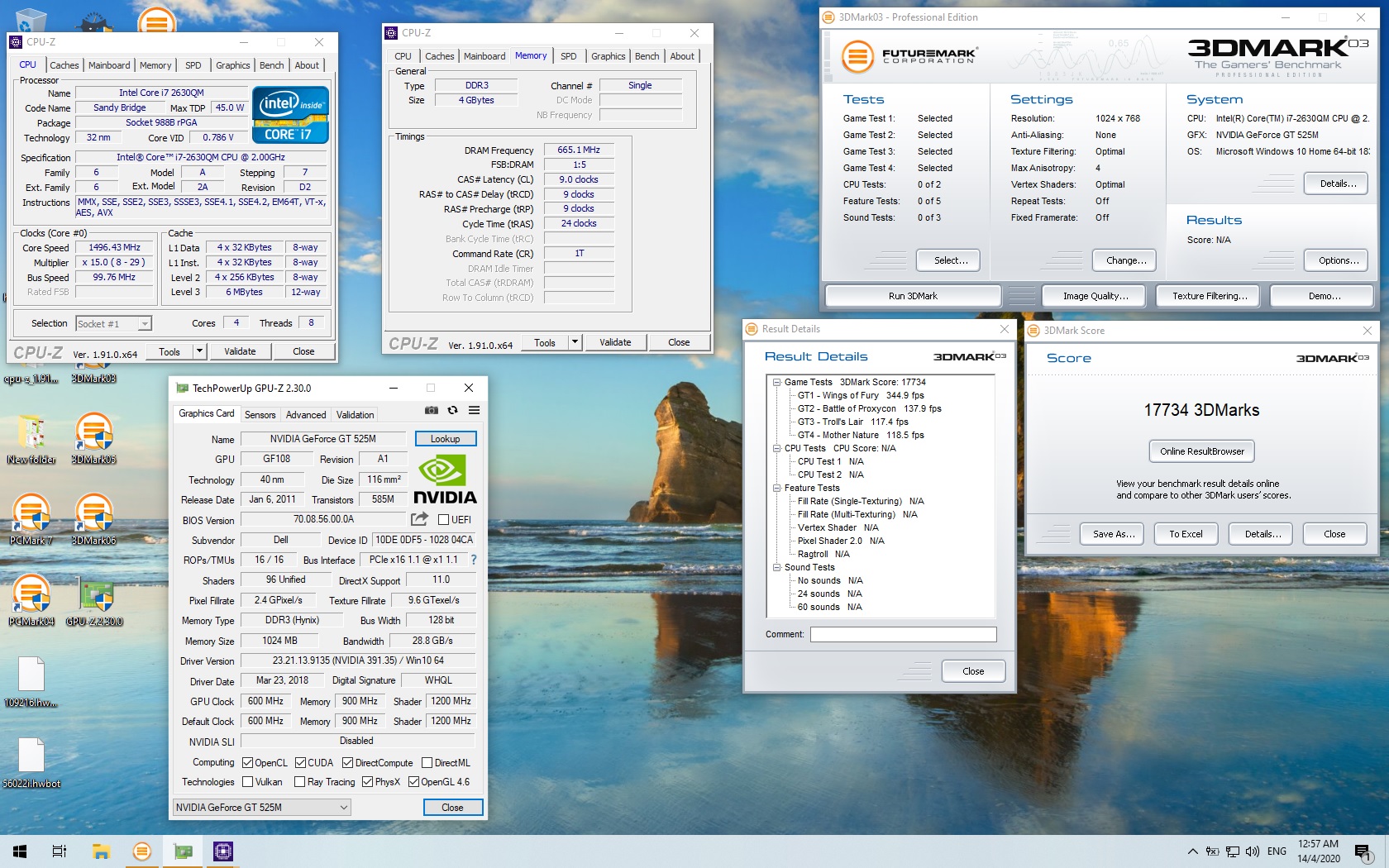Click the GPU-Z refresh icon
The width and height of the screenshot is (1389, 868).
pyautogui.click(x=452, y=410)
